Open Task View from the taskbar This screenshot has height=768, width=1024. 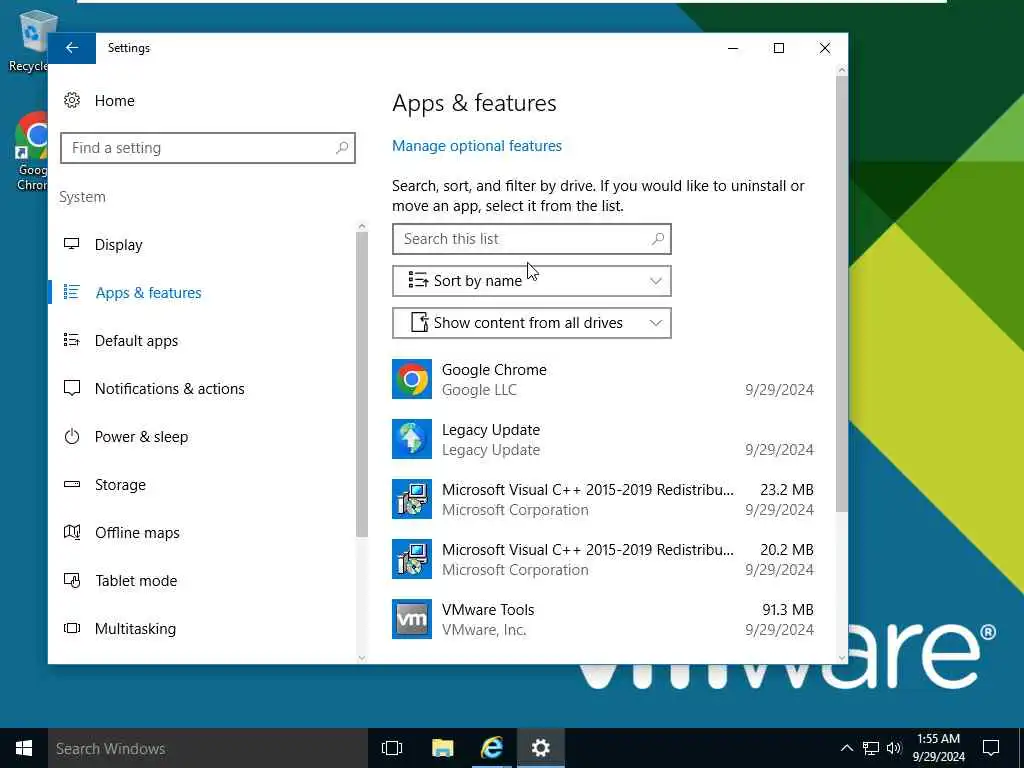point(392,748)
